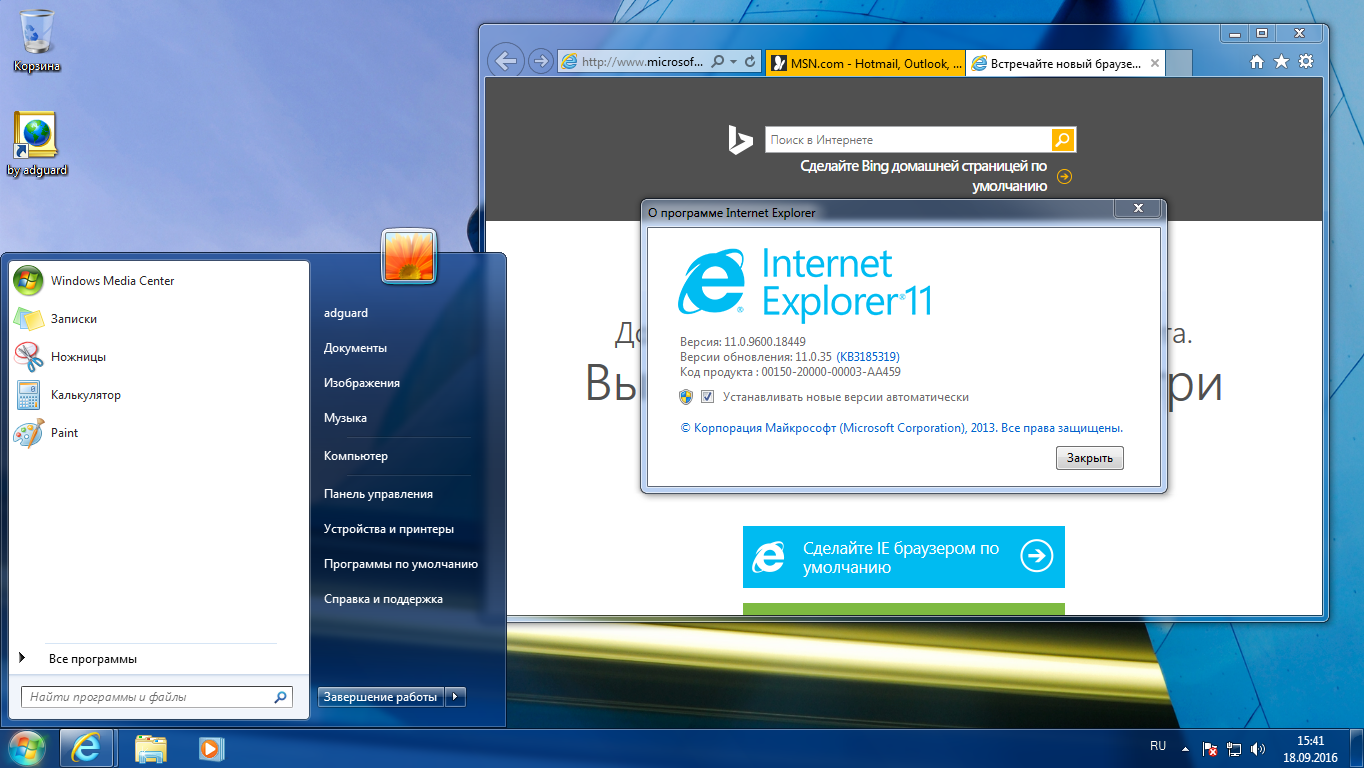Click the Bing search field on page
The height and width of the screenshot is (768, 1364).
908,140
